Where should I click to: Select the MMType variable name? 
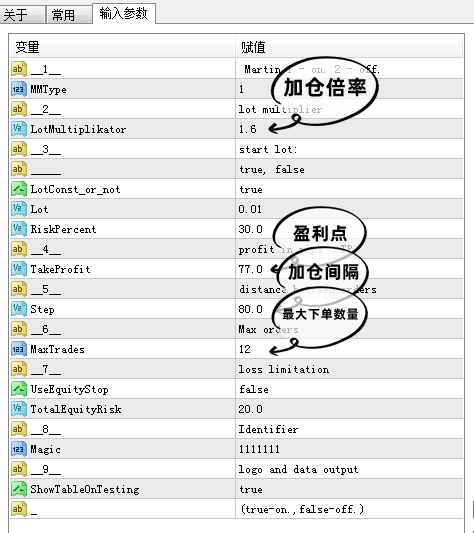(49, 90)
